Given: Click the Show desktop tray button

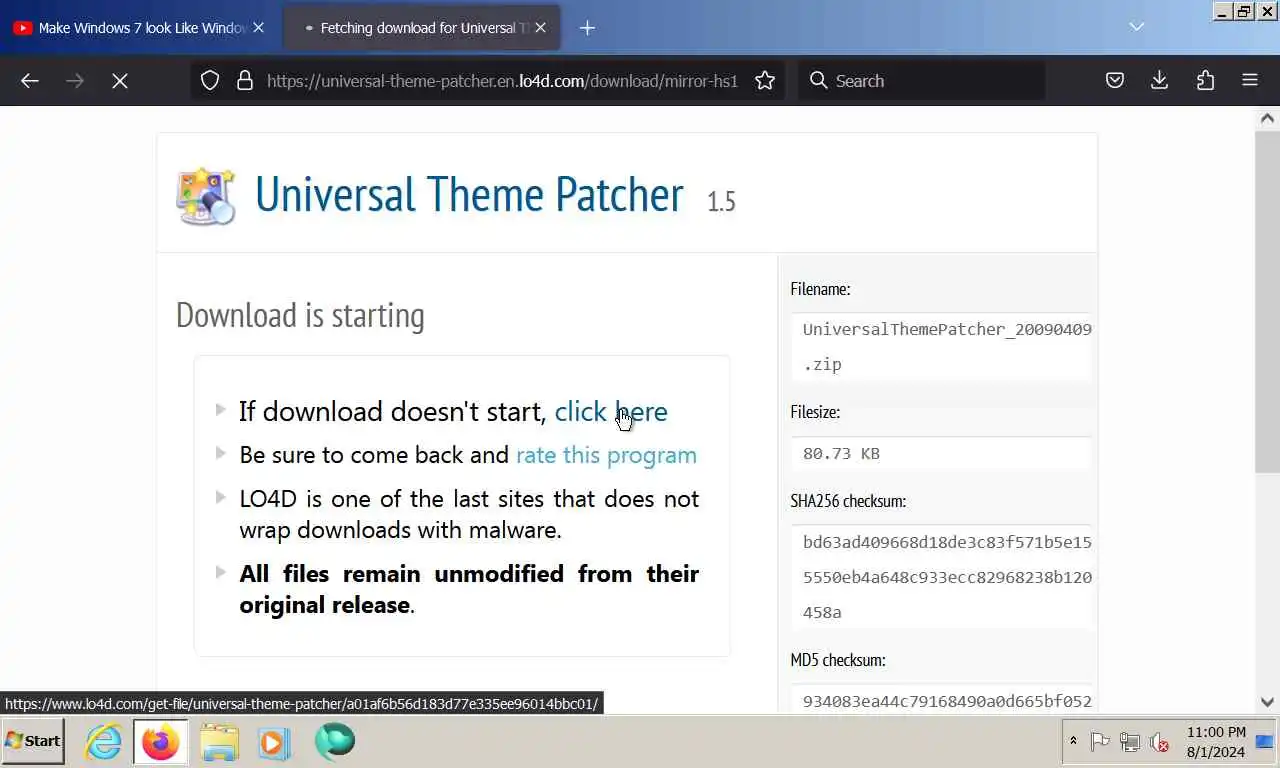Looking at the screenshot, I should (1265, 741).
